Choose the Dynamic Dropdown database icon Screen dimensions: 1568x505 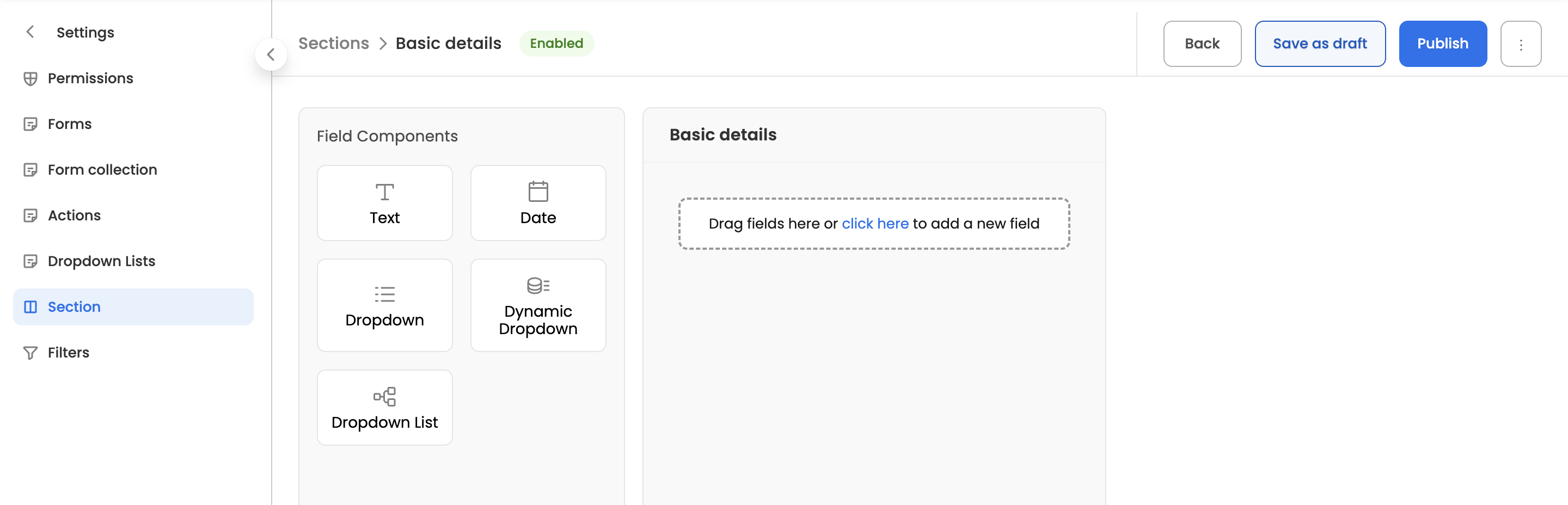click(x=538, y=285)
